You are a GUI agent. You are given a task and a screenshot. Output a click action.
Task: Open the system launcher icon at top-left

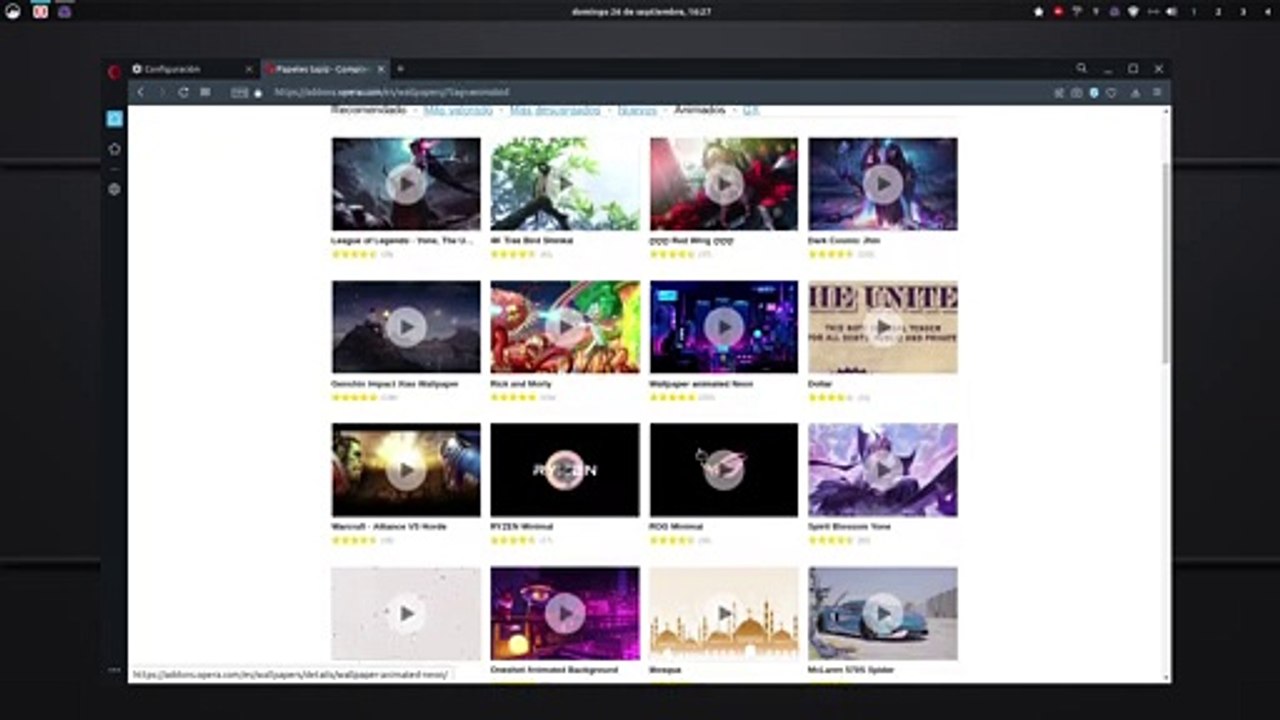(13, 12)
